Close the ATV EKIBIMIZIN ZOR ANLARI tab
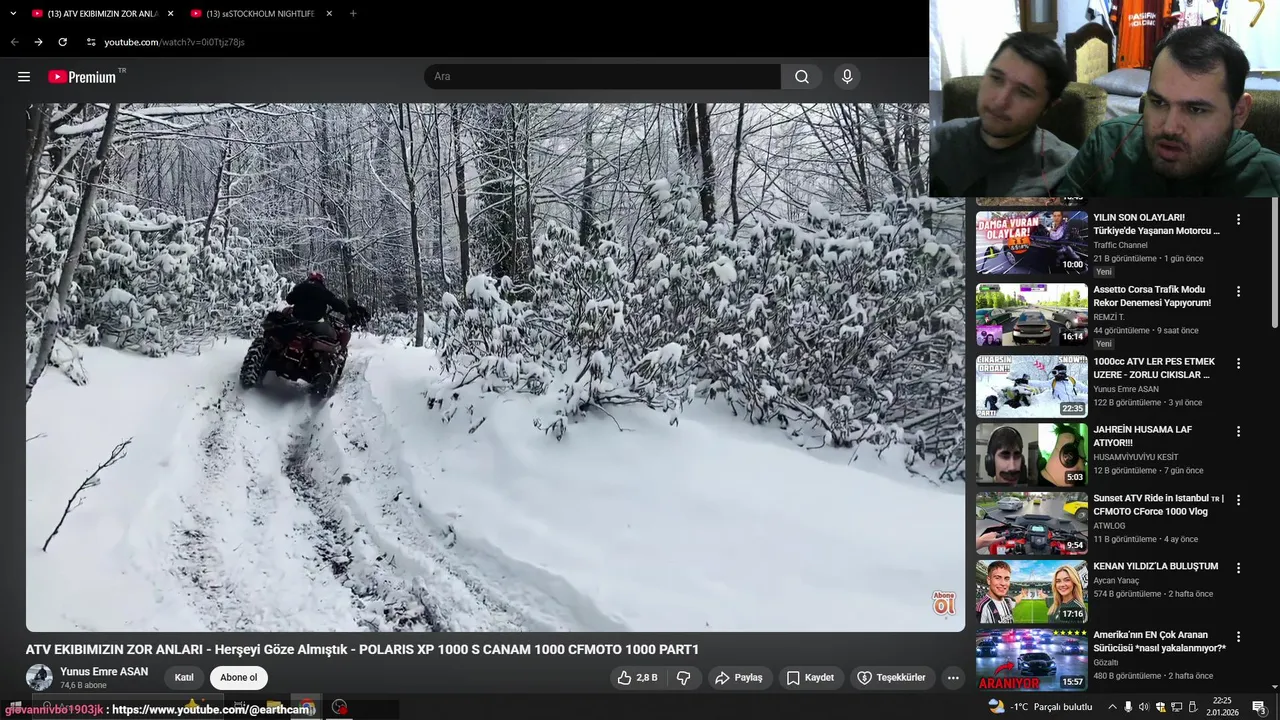The width and height of the screenshot is (1280, 720). [170, 14]
